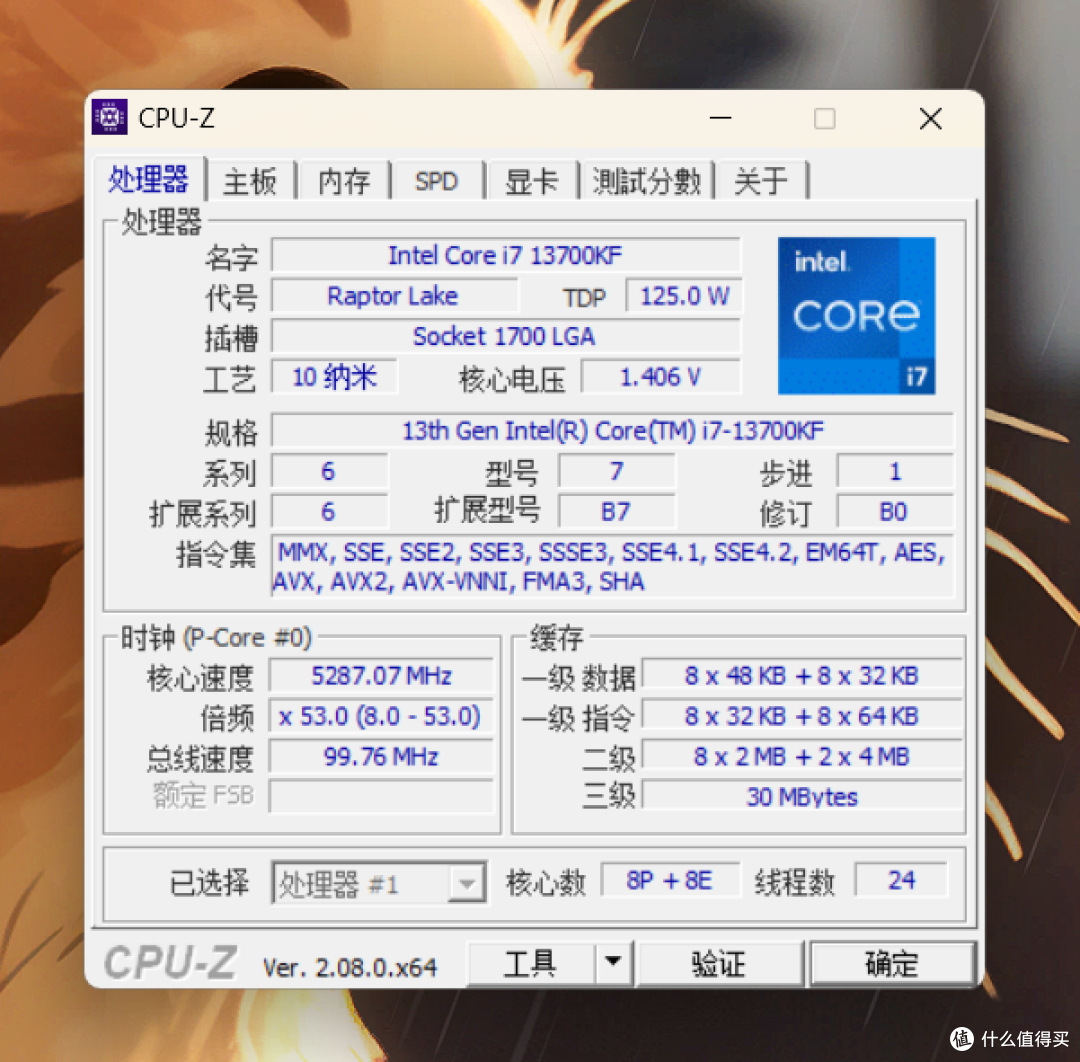Click the 验证 button
Screen dimensions: 1080x1062
pyautogui.click(x=719, y=963)
